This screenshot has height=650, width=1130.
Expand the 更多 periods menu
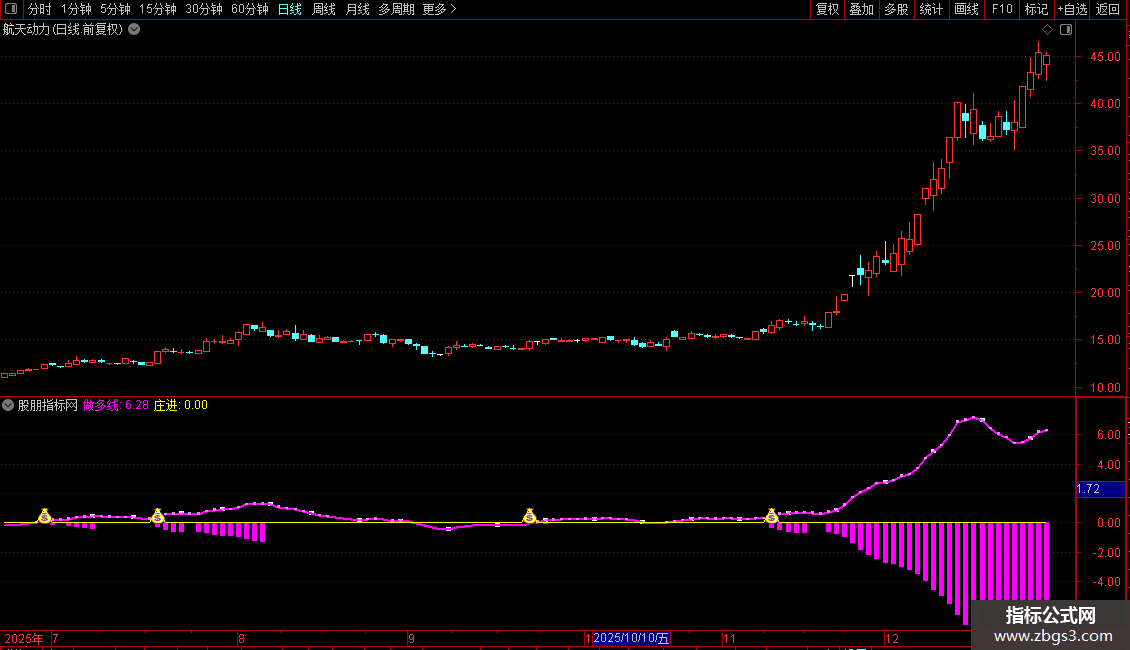[x=439, y=9]
